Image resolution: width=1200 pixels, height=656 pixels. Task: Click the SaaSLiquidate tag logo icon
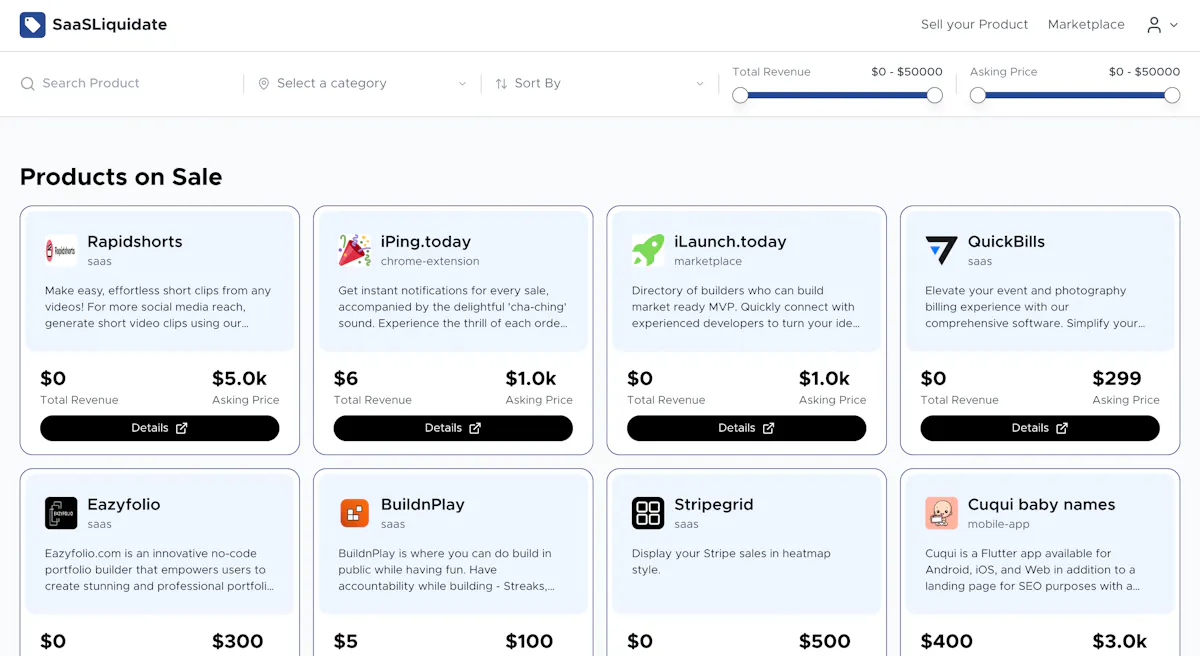tap(33, 25)
